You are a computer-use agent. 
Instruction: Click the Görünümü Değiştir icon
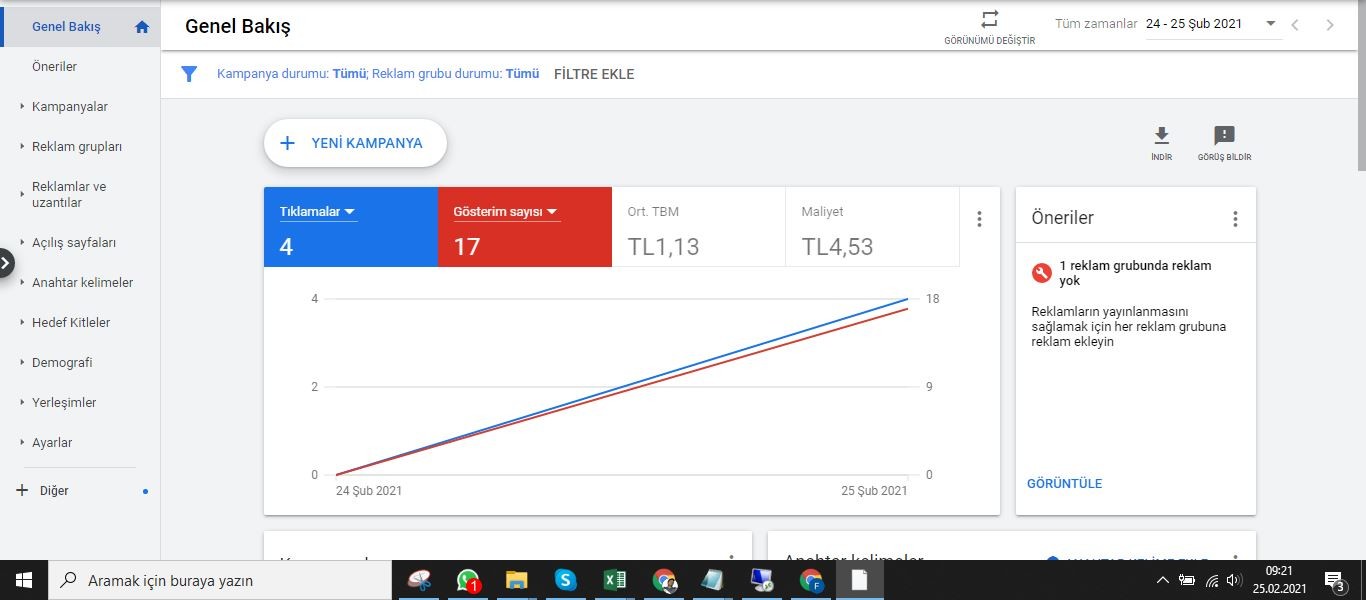989,19
